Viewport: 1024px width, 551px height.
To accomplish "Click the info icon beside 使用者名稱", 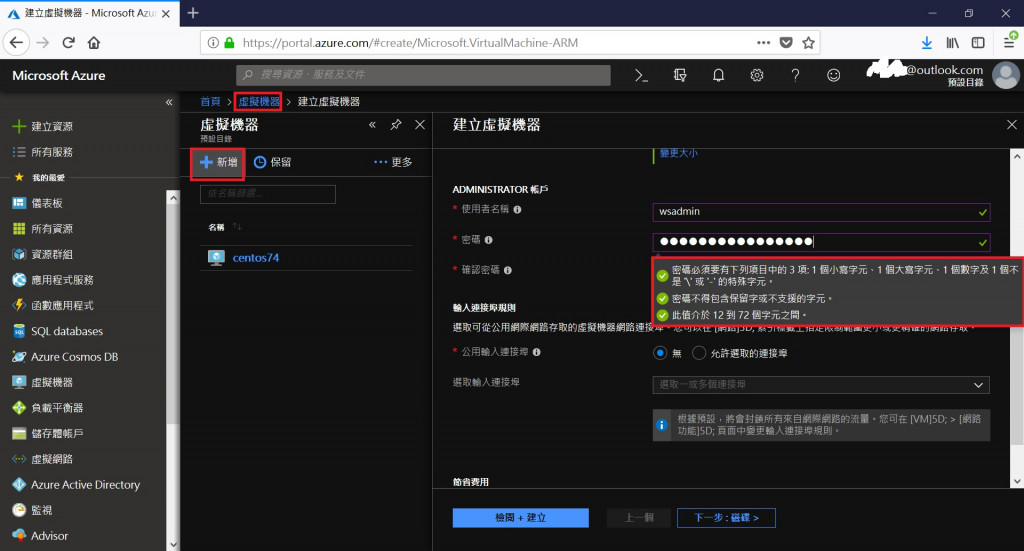I will 517,210.
